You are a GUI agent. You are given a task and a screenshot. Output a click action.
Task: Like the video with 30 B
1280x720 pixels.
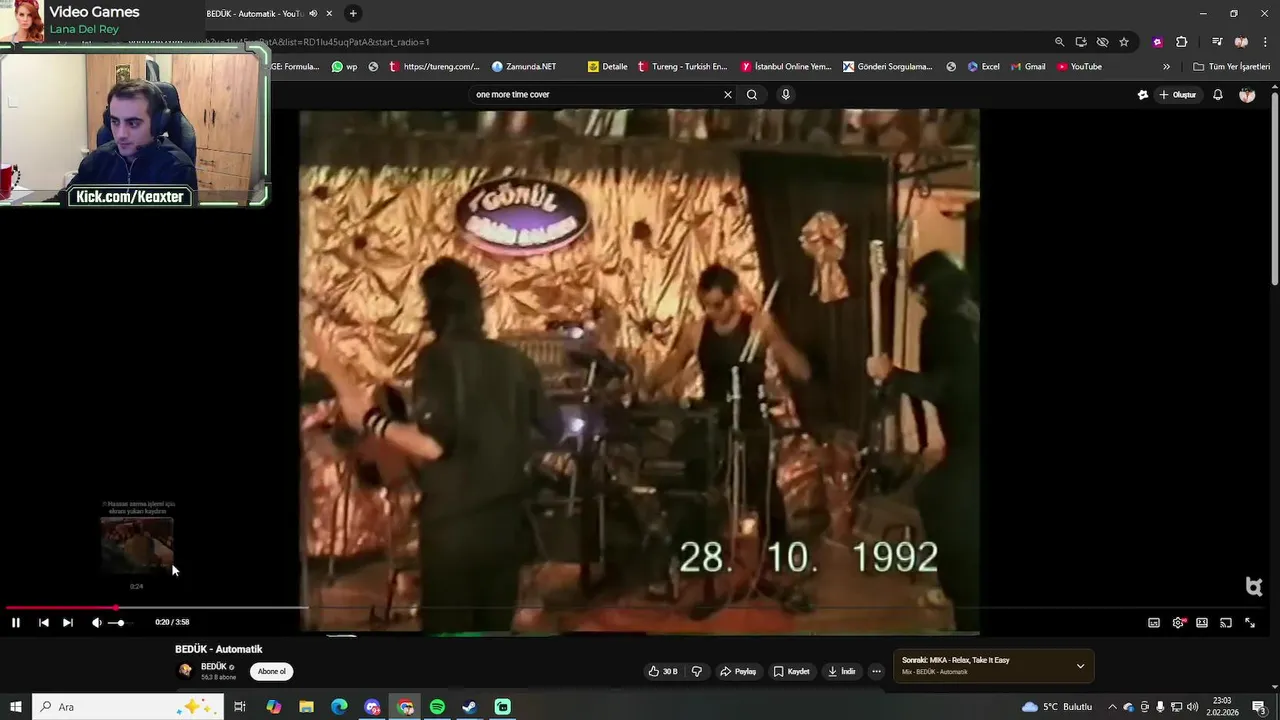(x=662, y=671)
